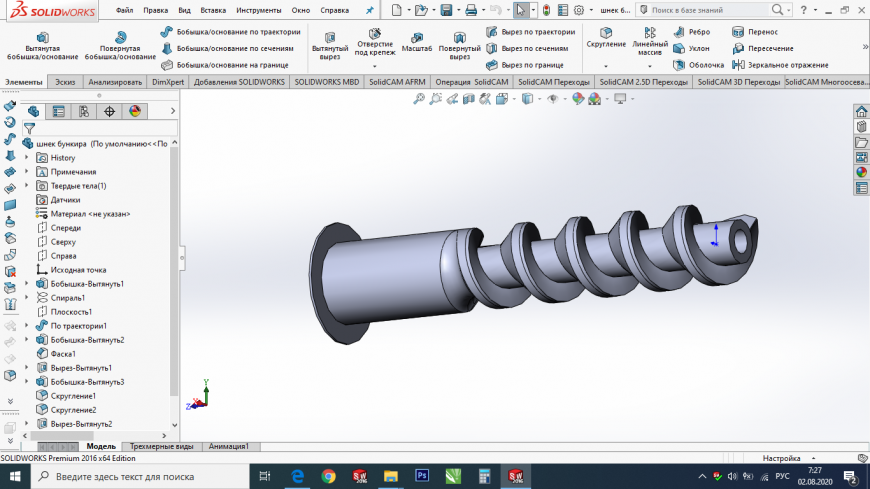
Task: Click the Повернутая бобышка/основание tool
Action: click(x=119, y=45)
